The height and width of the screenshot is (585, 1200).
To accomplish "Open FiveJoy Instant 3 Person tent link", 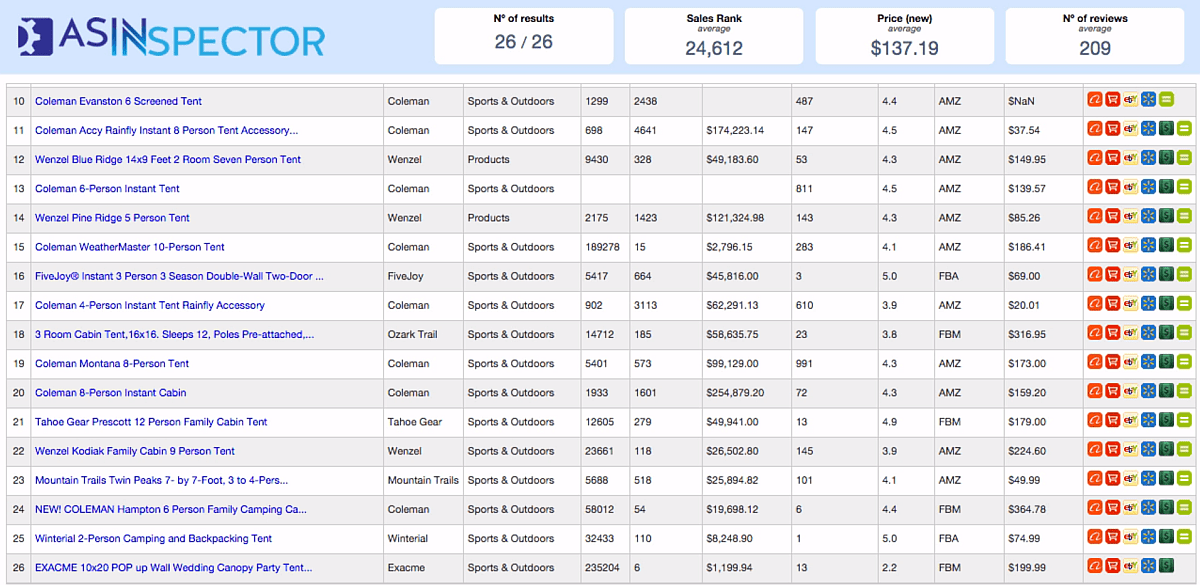I will [x=179, y=276].
